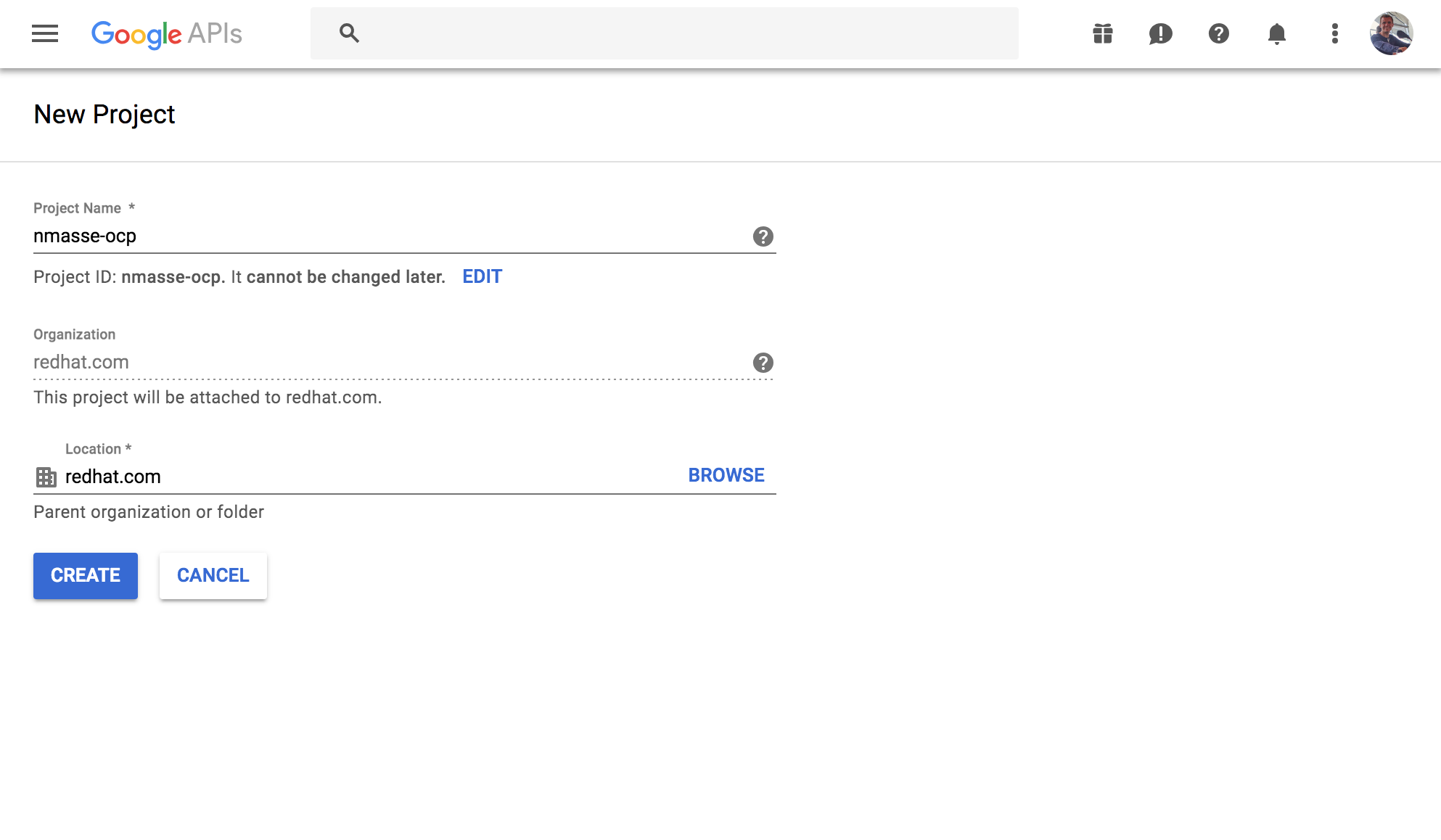Open the three-dot utilities menu

point(1334,33)
